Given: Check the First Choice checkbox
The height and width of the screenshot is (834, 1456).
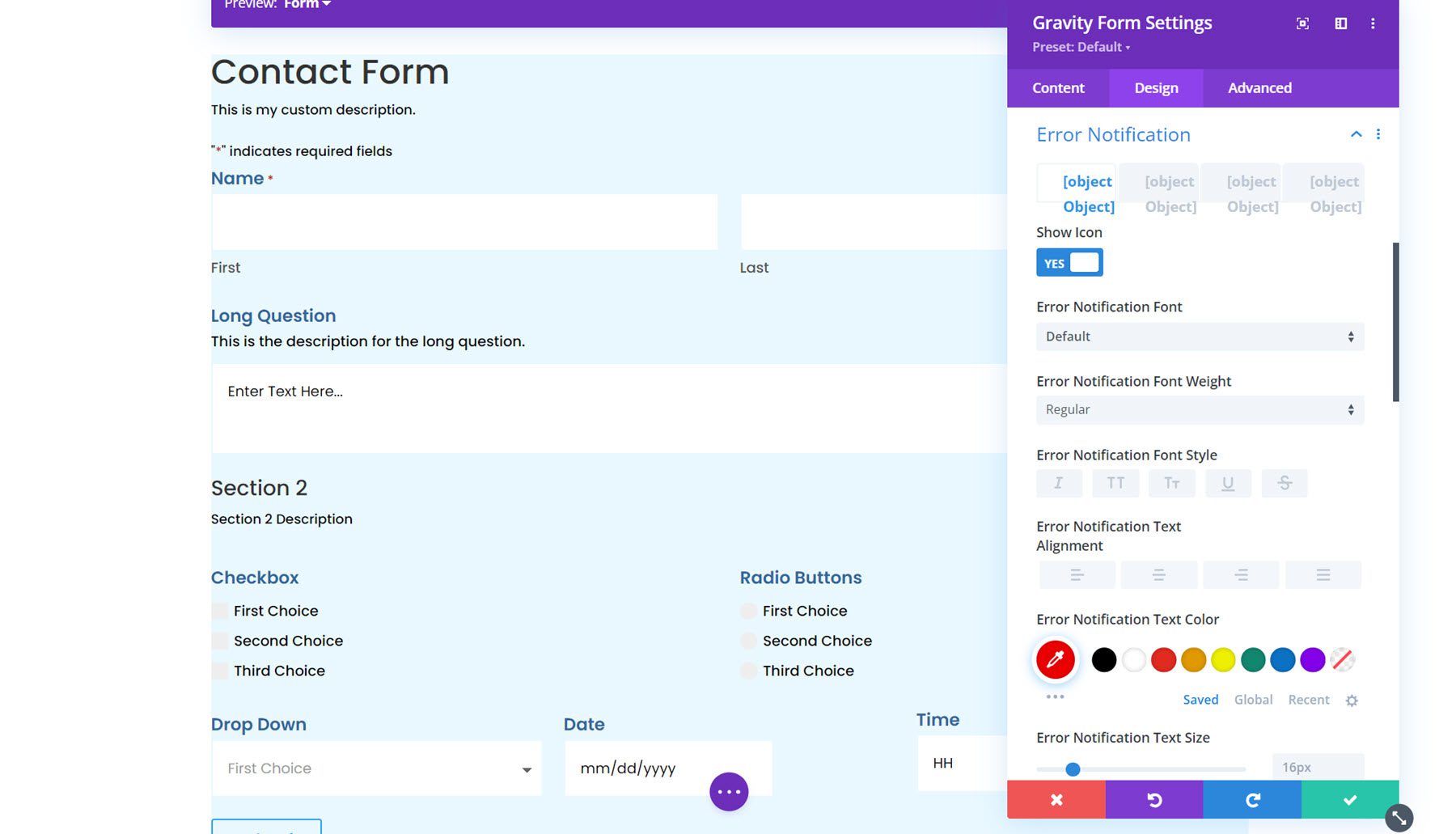Looking at the screenshot, I should coord(219,611).
